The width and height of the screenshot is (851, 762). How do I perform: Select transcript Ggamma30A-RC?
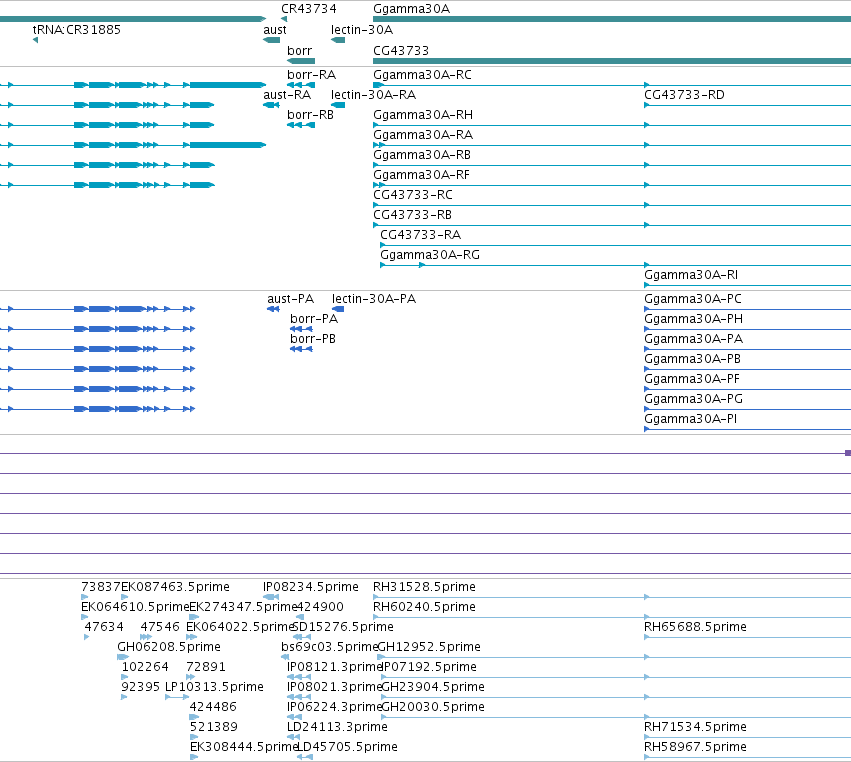coord(422,74)
